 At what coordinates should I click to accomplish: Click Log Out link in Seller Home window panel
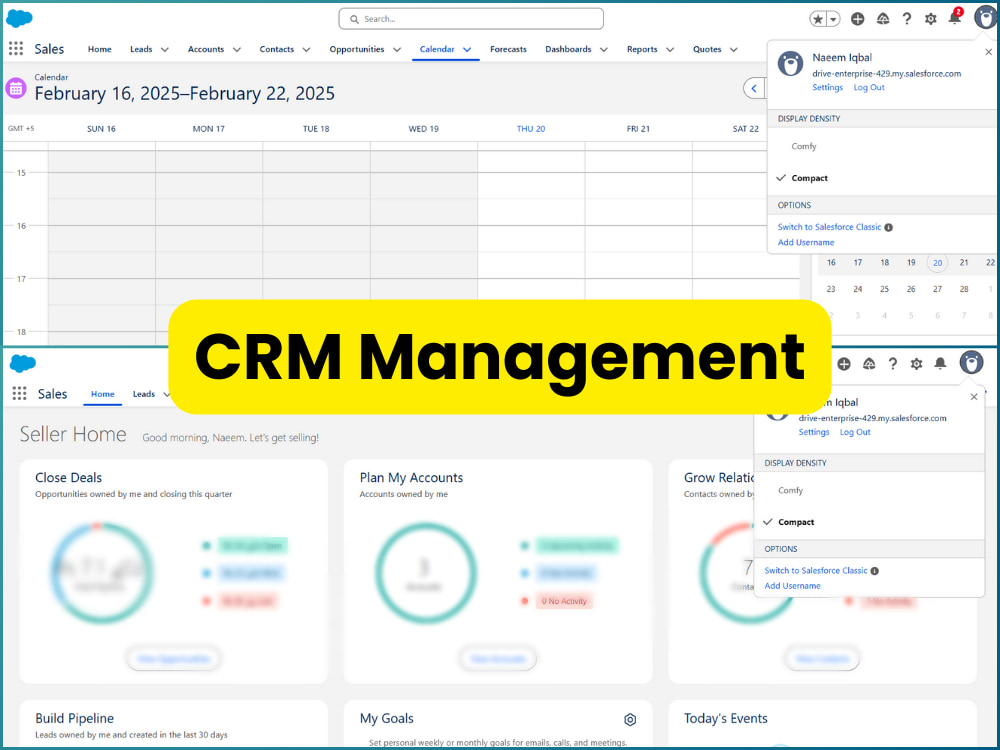pyautogui.click(x=855, y=432)
